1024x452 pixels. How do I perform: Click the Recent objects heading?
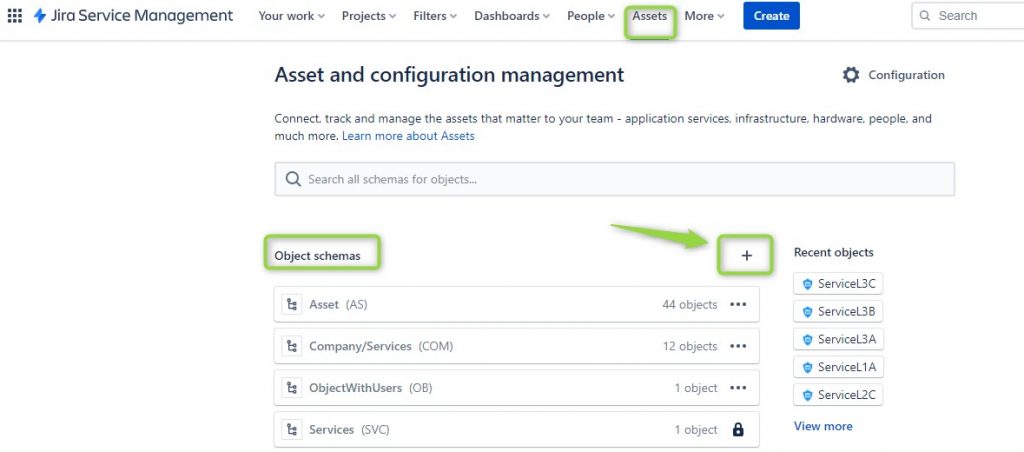833,252
